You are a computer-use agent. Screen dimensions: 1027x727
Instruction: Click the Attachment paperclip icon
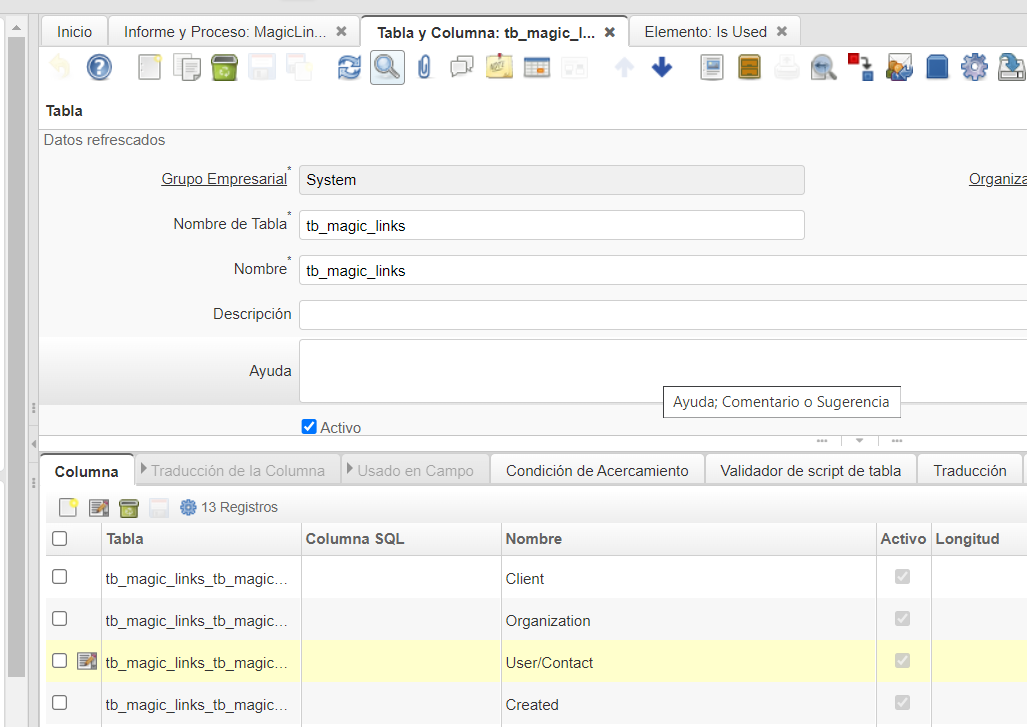424,68
